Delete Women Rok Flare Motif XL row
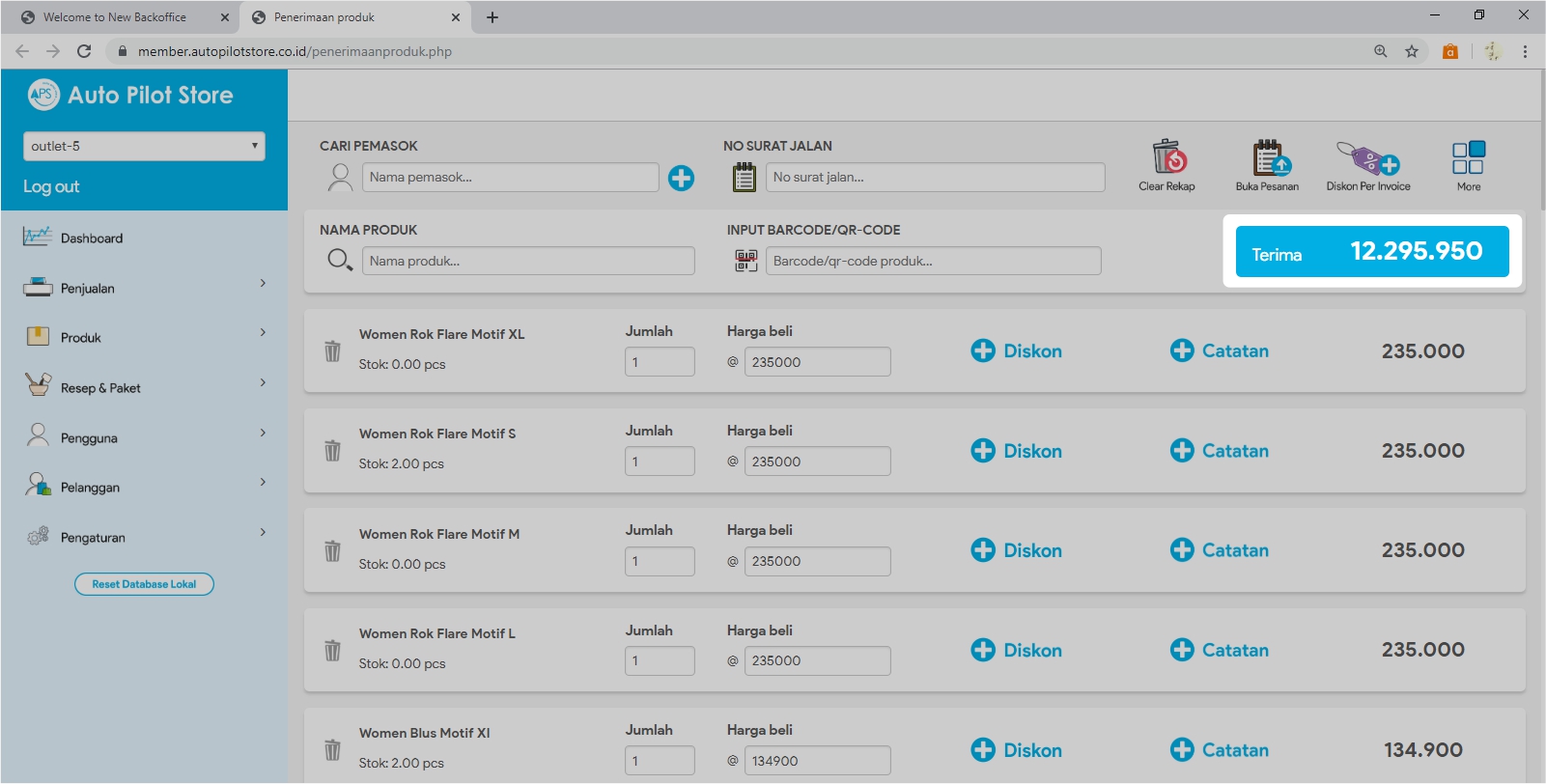Image resolution: width=1546 pixels, height=784 pixels. click(x=332, y=351)
